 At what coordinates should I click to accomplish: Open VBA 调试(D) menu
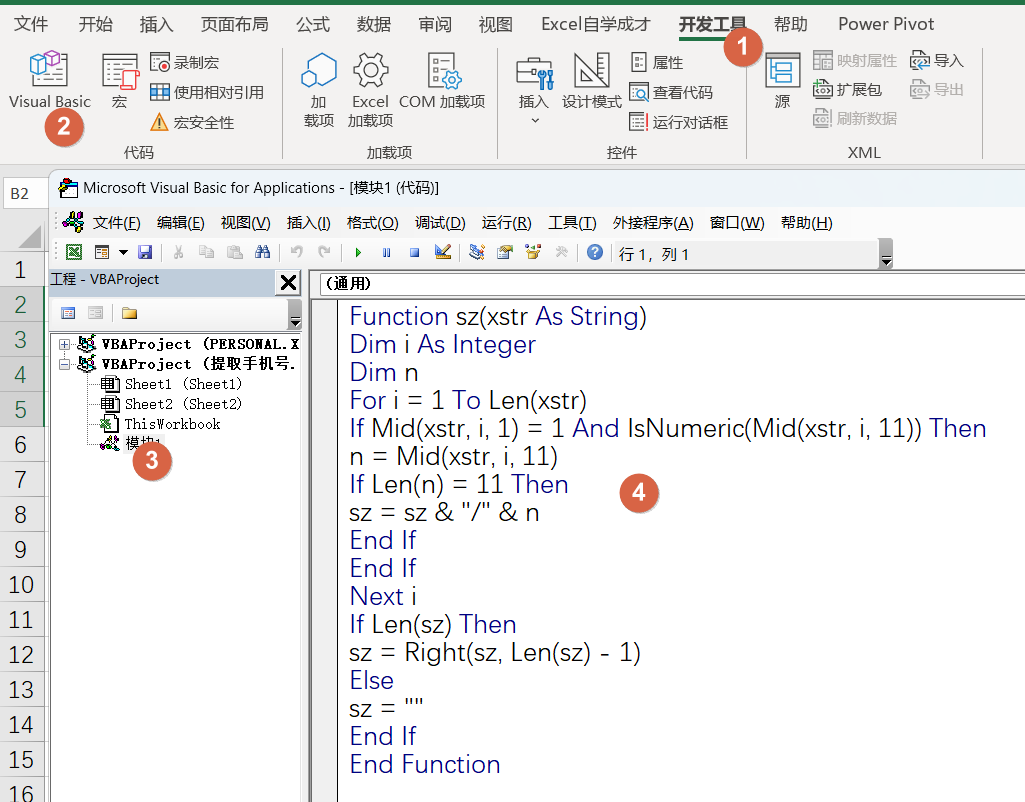(x=440, y=223)
